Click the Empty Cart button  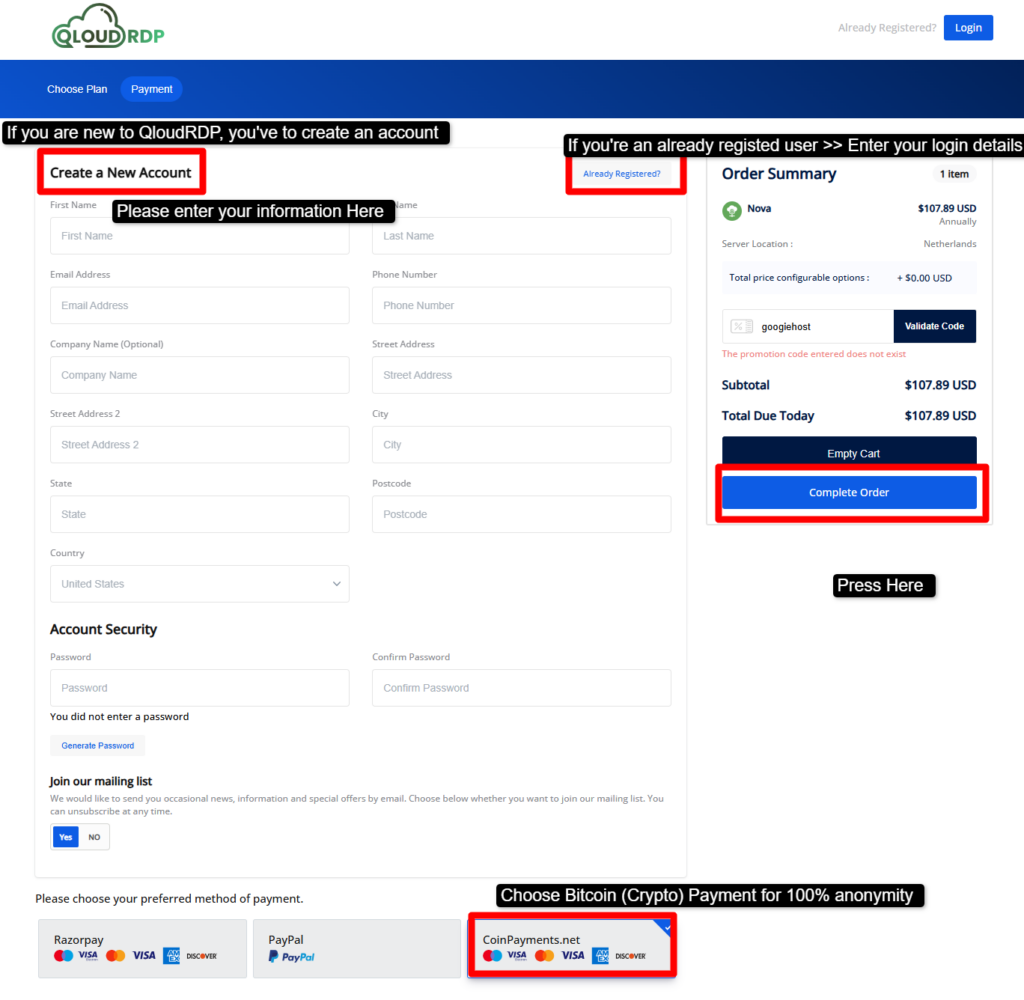pyautogui.click(x=849, y=451)
